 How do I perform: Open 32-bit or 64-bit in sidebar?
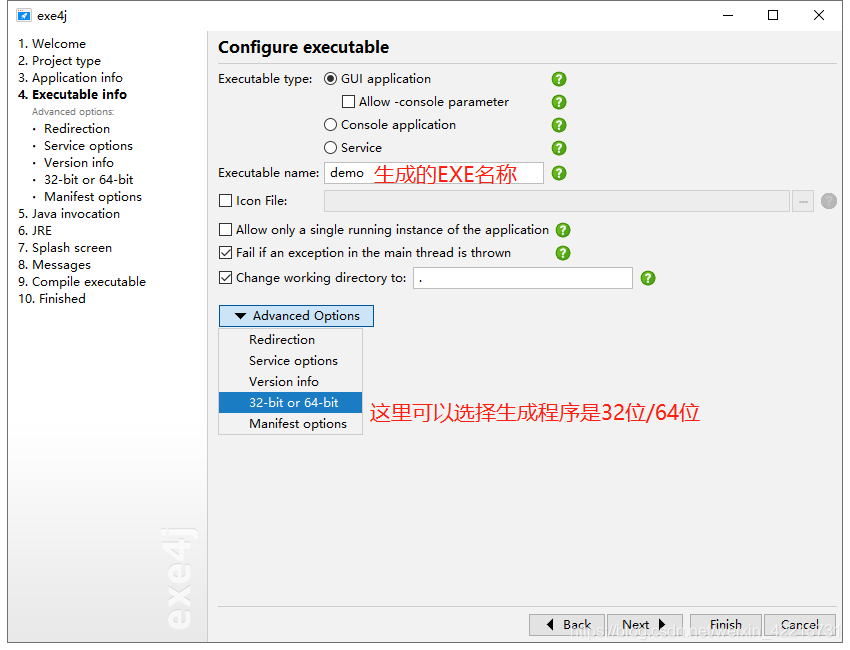[89, 180]
